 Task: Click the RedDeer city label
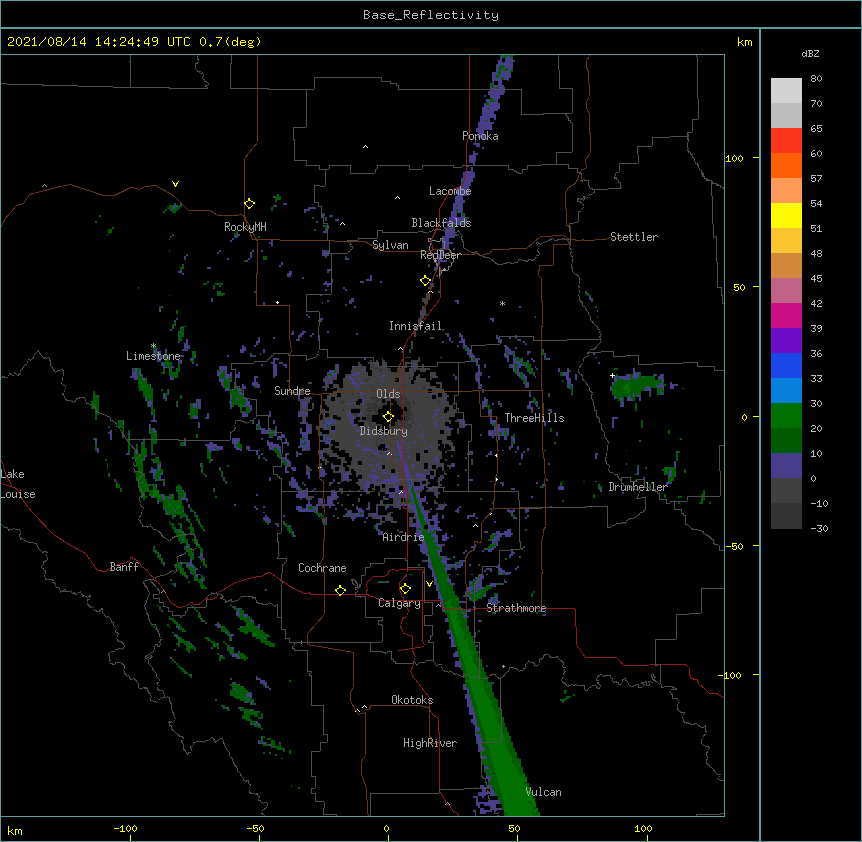(440, 255)
